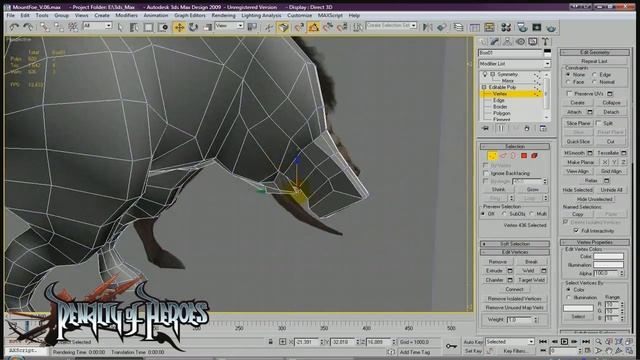Click the Grow selection button
Viewport: 640px width, 360px height.
click(532, 190)
